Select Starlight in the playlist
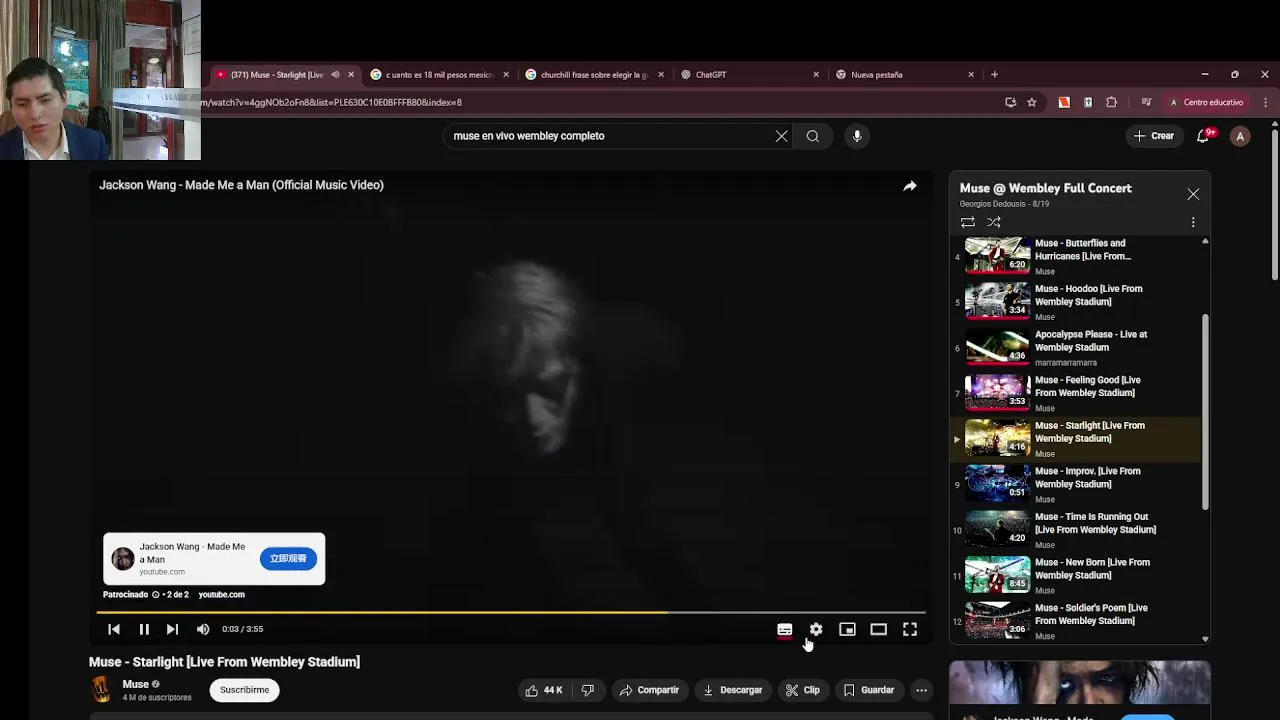 (1075, 439)
